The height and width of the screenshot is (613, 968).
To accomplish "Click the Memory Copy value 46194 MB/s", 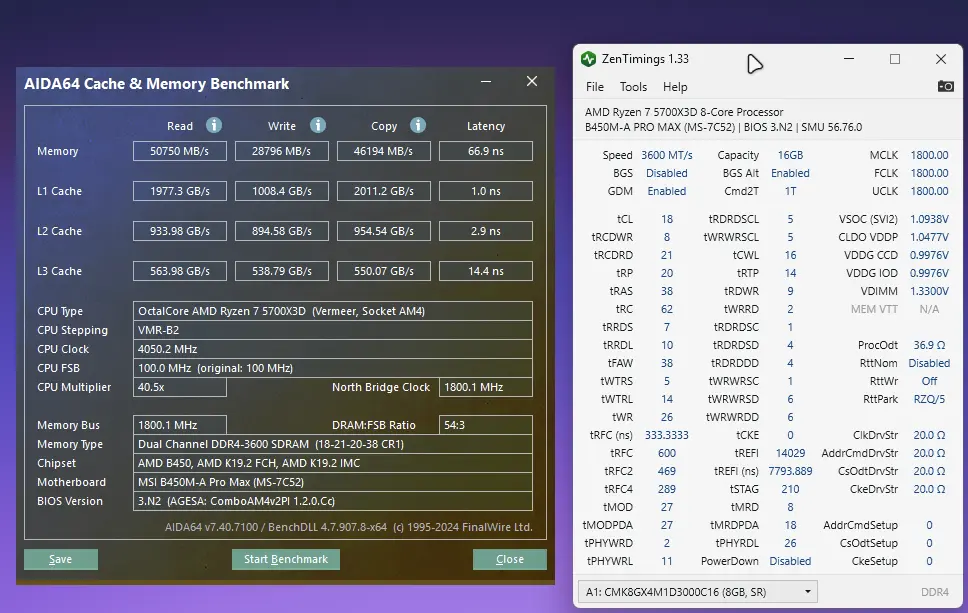I will click(383, 151).
